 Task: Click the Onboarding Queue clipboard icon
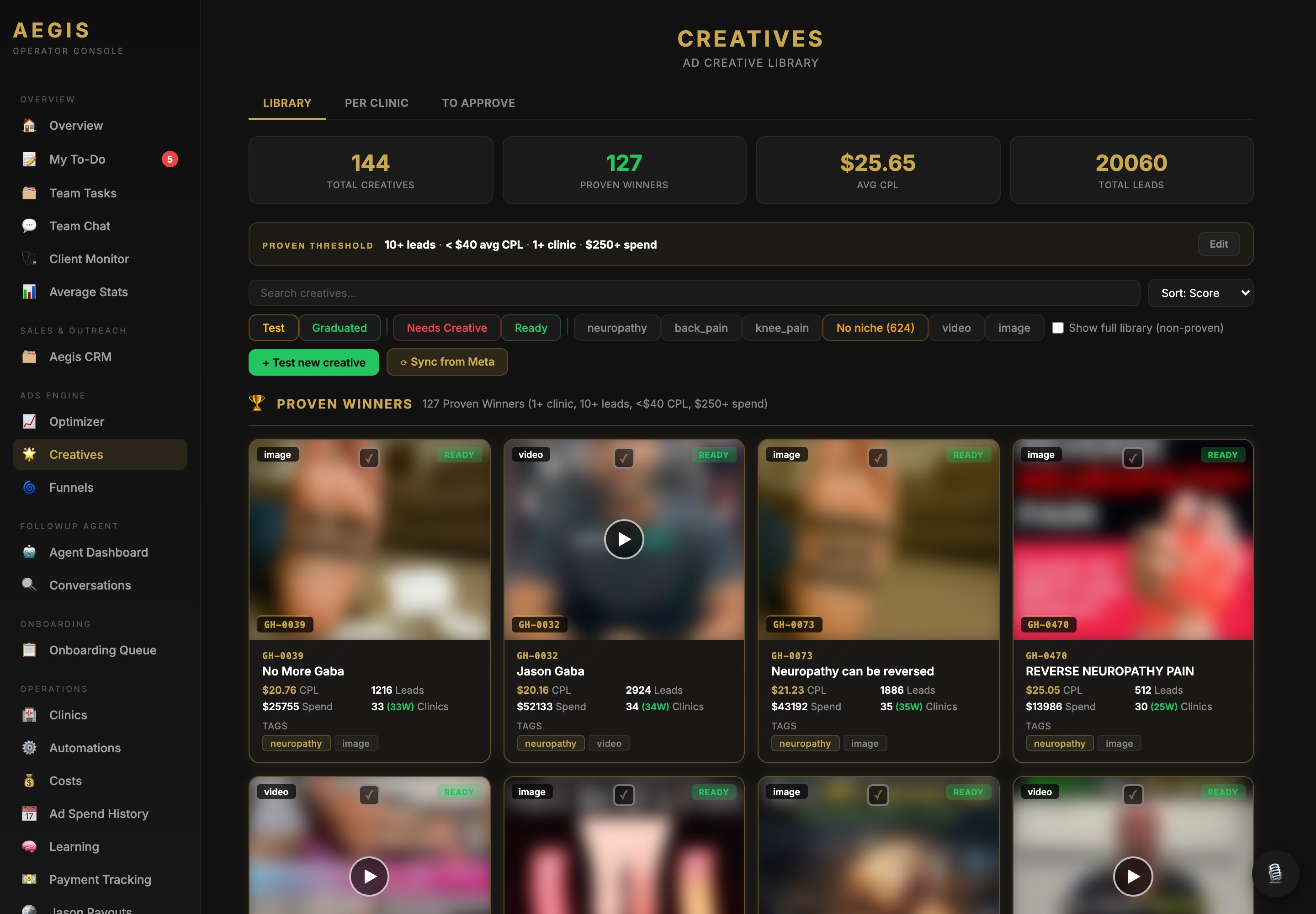pyautogui.click(x=29, y=650)
